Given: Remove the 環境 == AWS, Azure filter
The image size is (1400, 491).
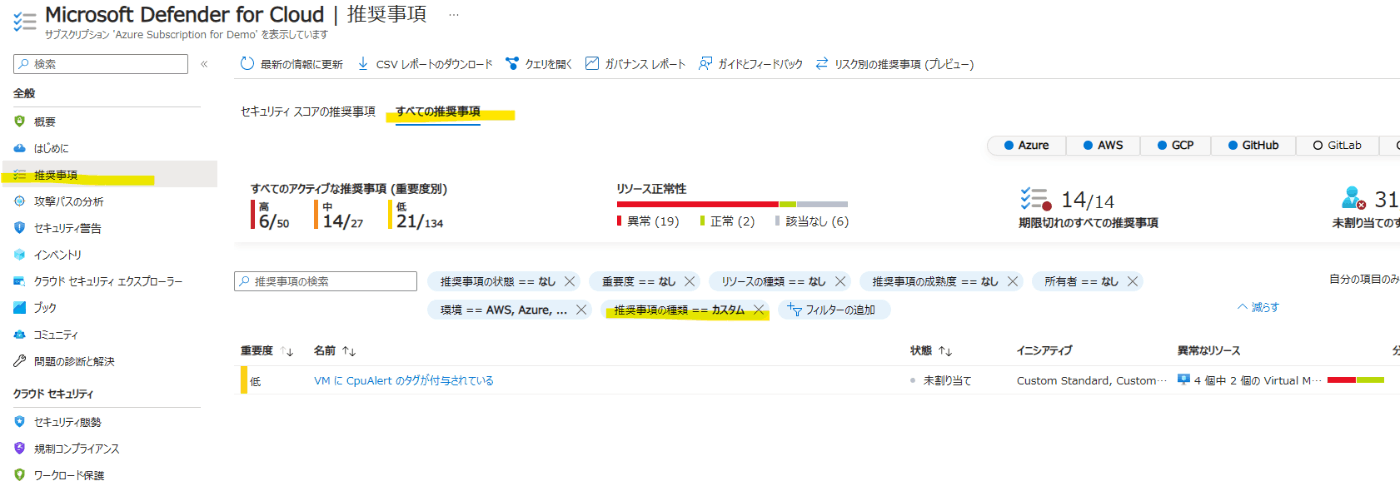Looking at the screenshot, I should 581,310.
